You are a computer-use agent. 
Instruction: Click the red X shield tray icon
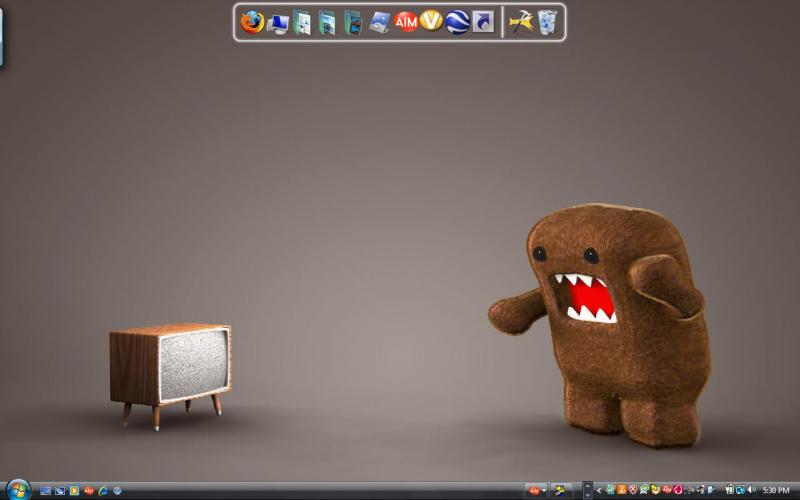(x=633, y=490)
